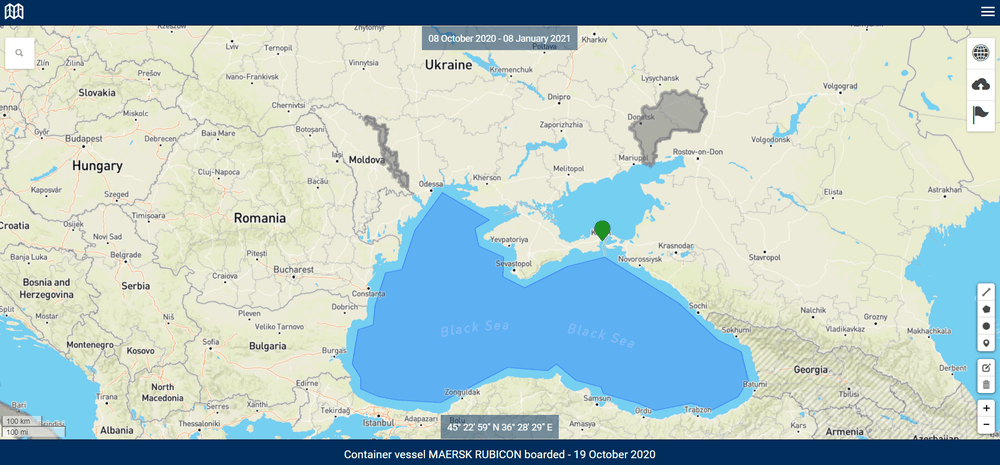Click the Sochi city label
The image size is (1000, 465).
(x=698, y=306)
